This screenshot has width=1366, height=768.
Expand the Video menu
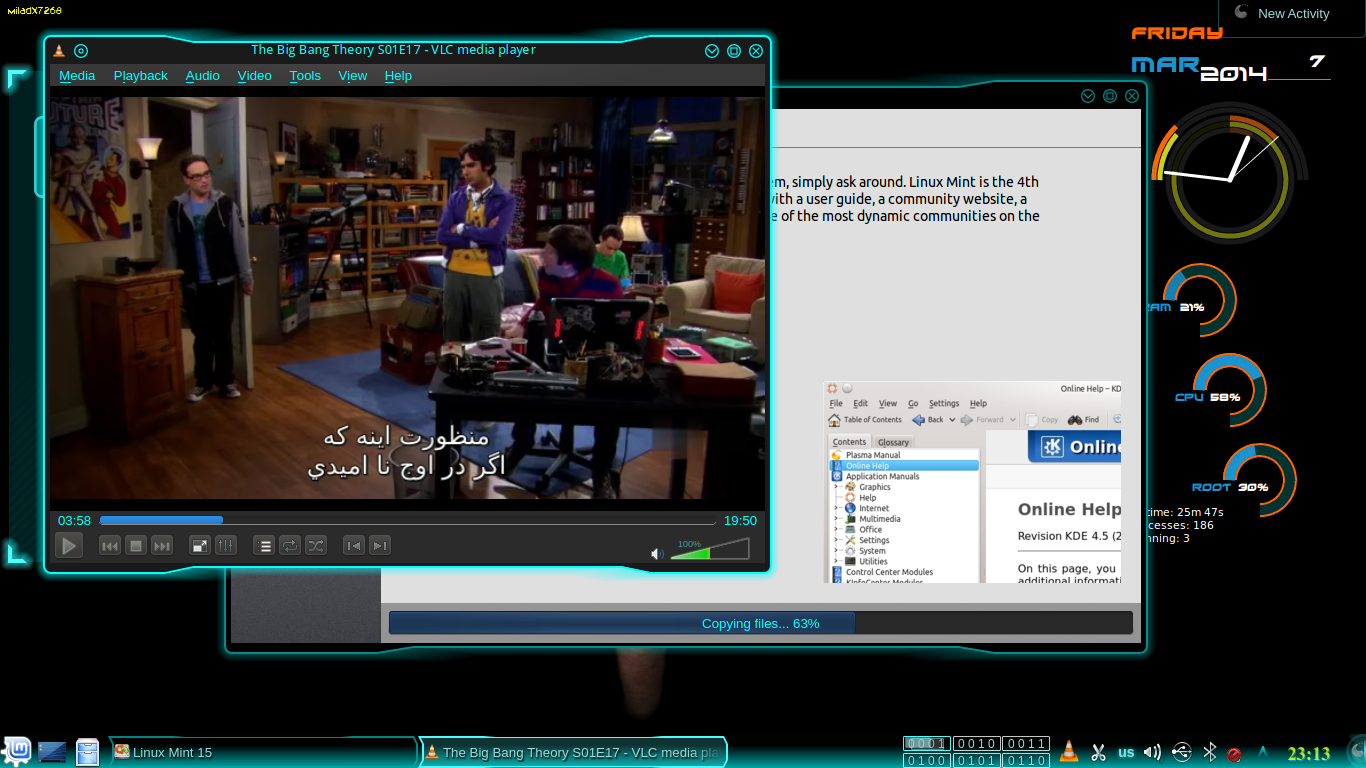254,76
